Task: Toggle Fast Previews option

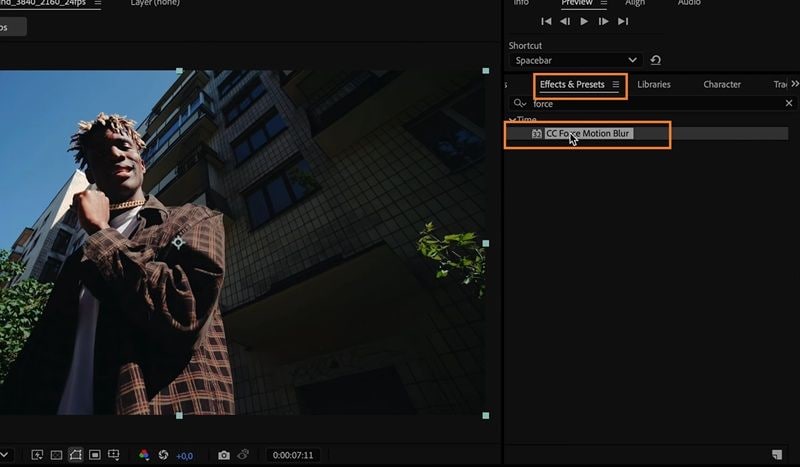Action: coord(37,455)
